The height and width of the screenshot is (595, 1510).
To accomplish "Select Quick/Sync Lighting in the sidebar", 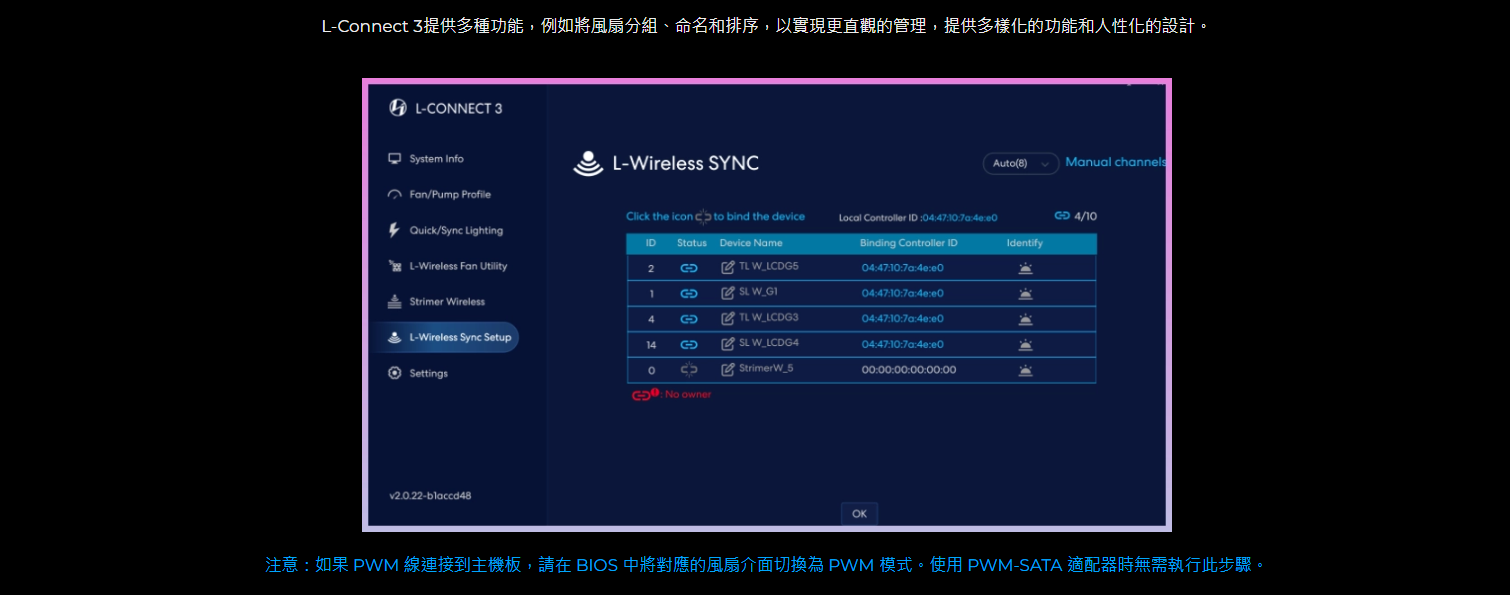I will tap(455, 231).
